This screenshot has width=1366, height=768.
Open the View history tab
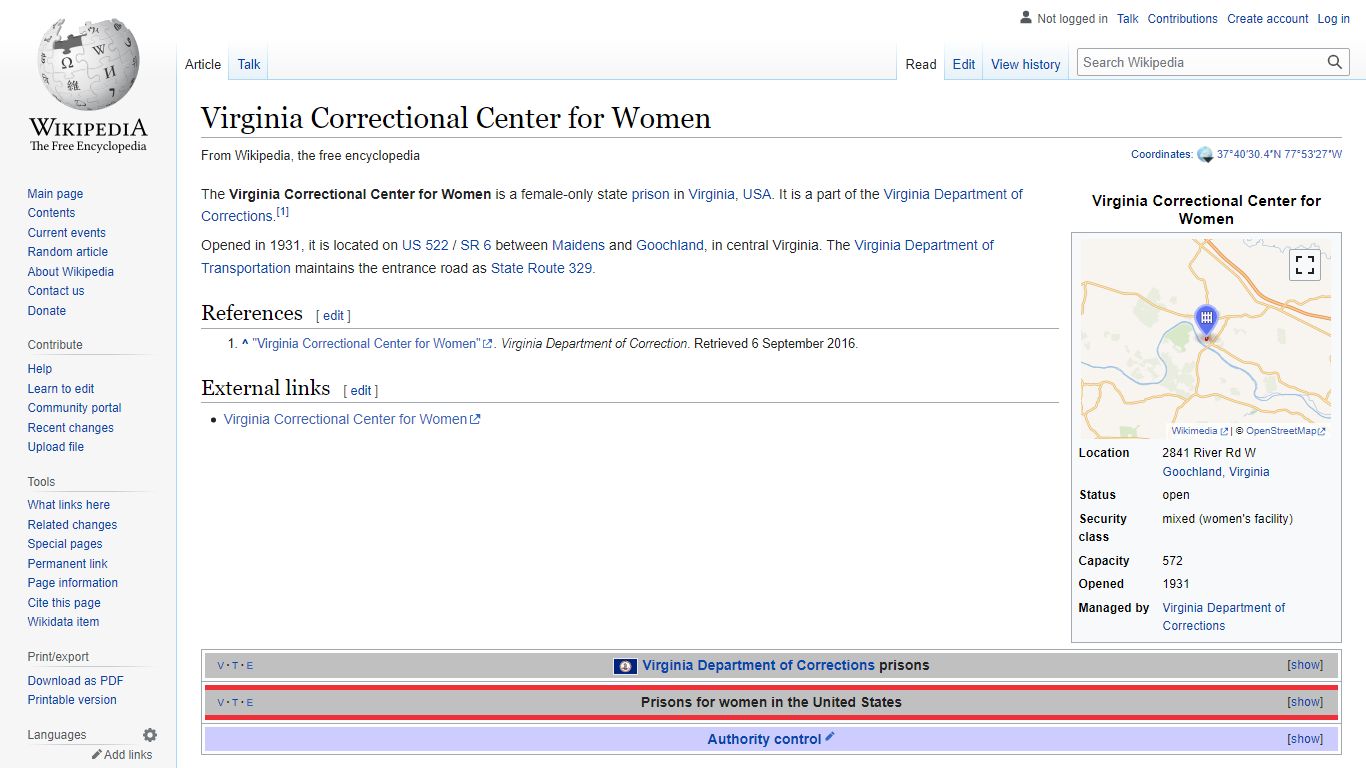[x=1026, y=64]
